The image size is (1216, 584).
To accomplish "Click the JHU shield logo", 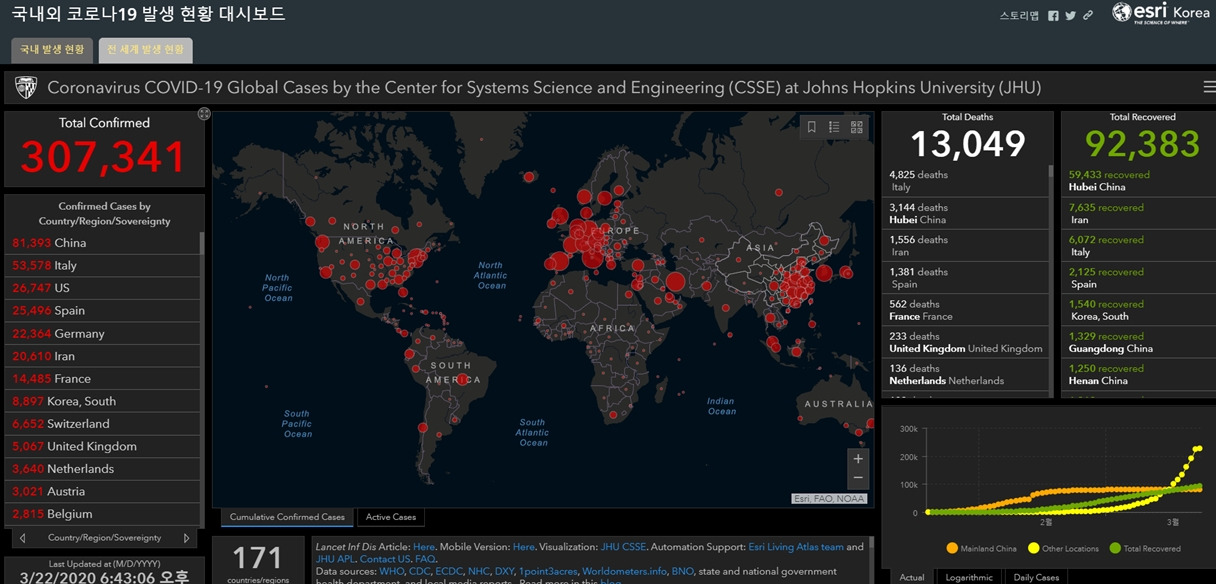I will tap(26, 88).
